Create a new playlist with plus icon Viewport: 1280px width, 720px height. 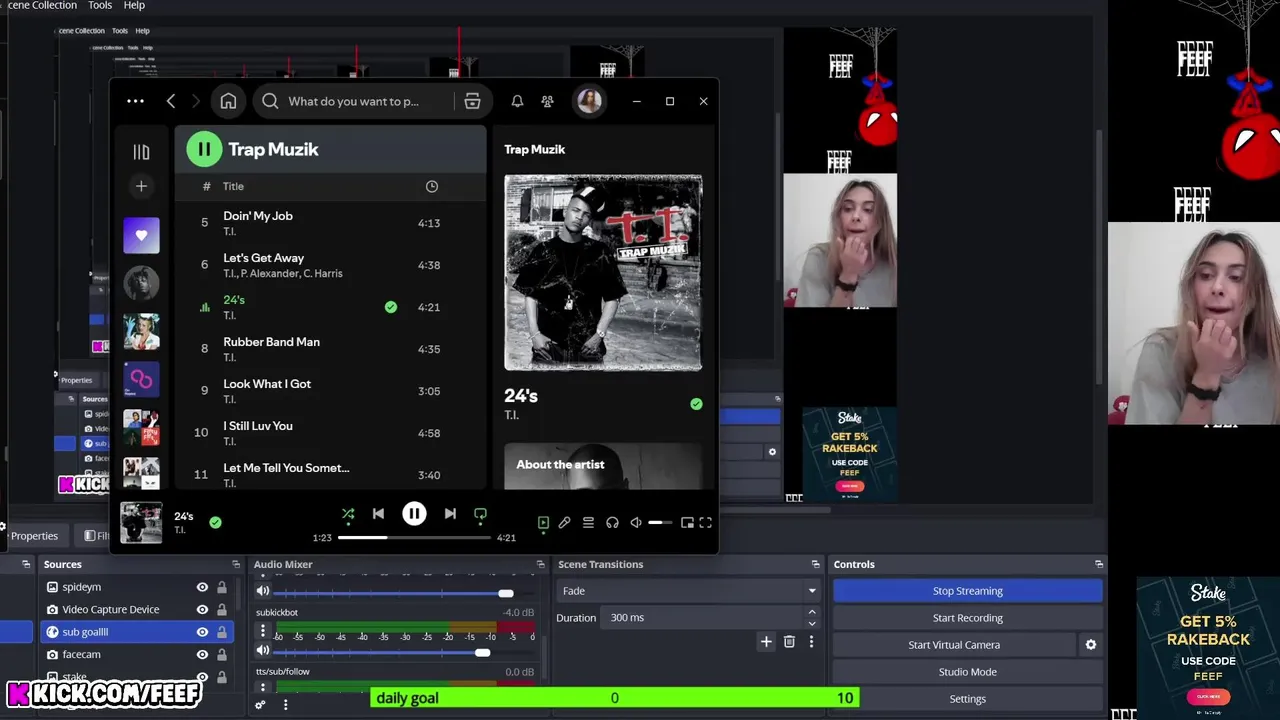(x=141, y=186)
